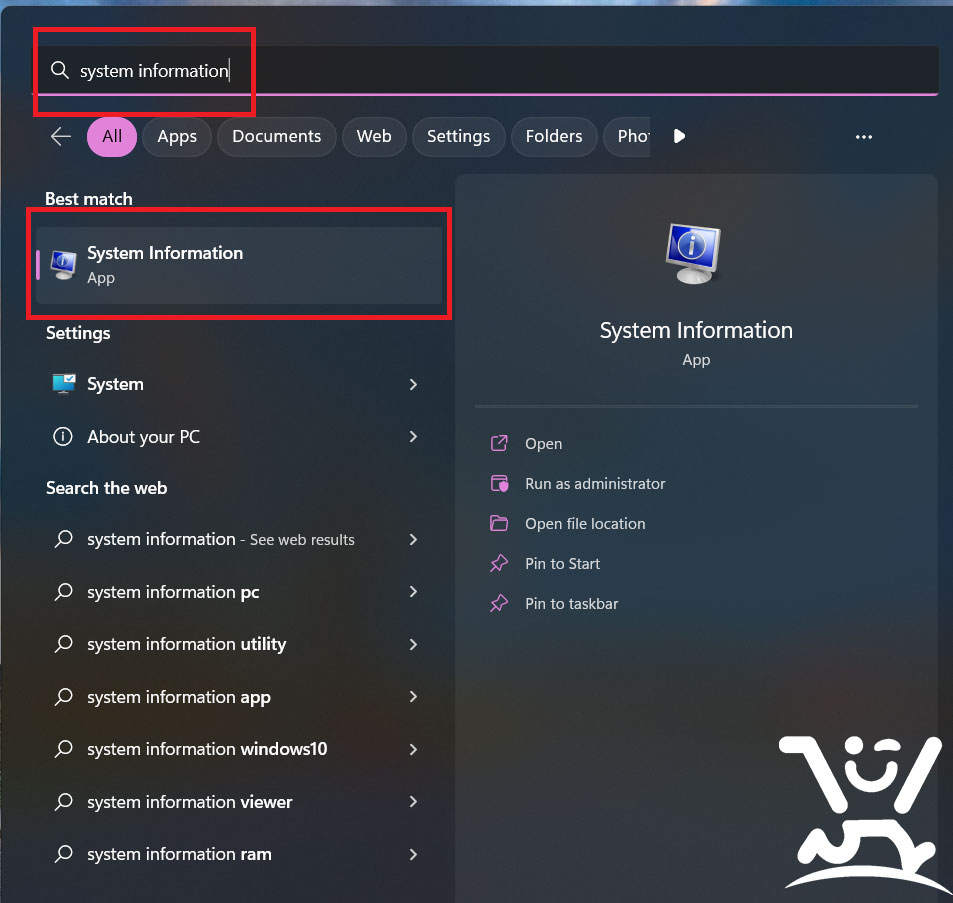953x903 pixels.
Task: Go back using the left arrow
Action: pyautogui.click(x=61, y=137)
